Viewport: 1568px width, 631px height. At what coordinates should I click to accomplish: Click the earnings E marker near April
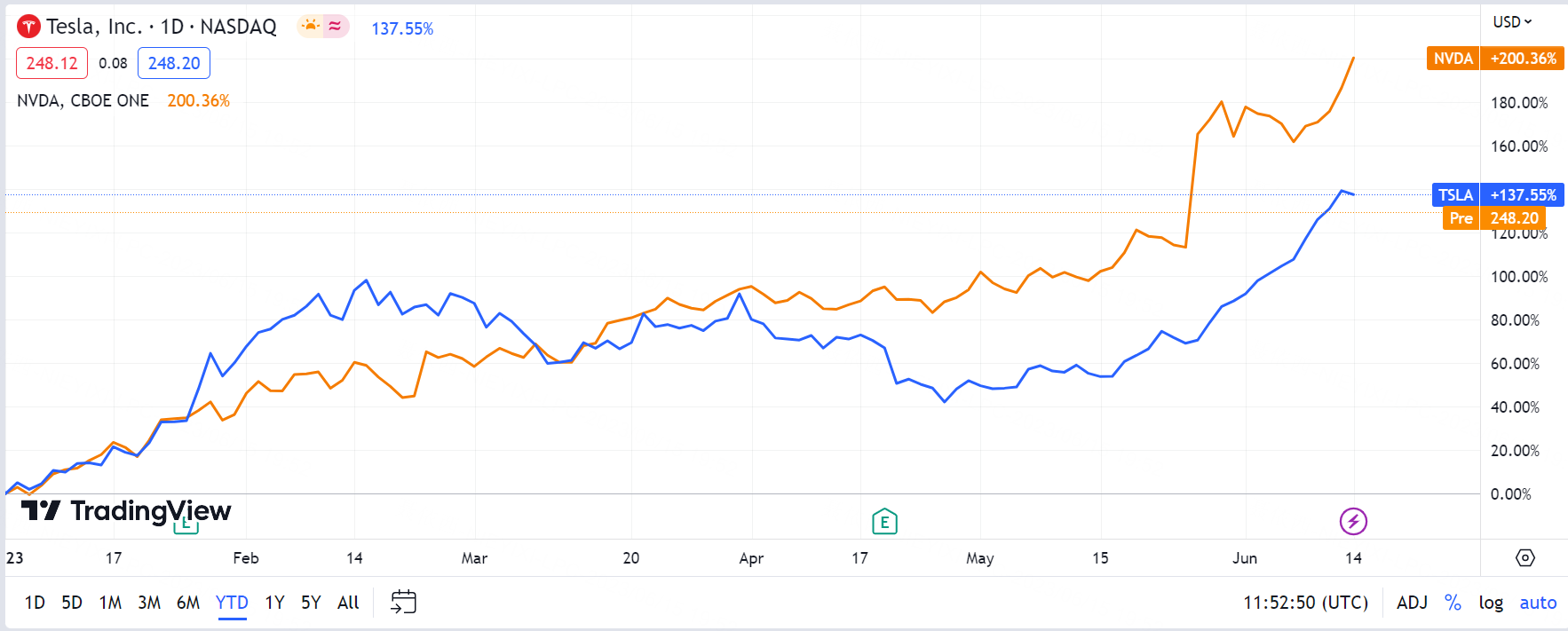click(884, 522)
